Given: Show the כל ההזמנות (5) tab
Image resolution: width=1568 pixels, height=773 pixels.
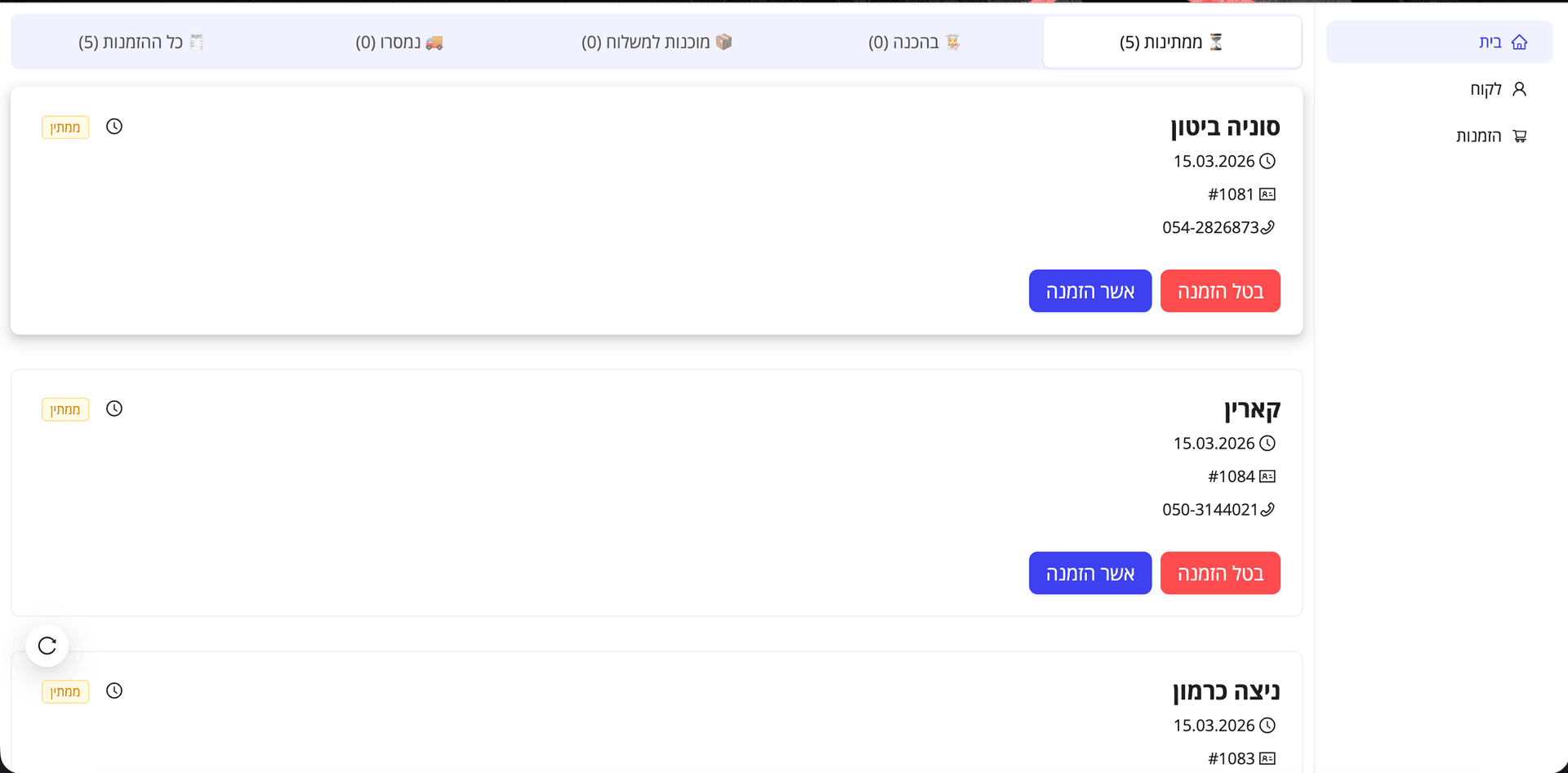Looking at the screenshot, I should [140, 42].
